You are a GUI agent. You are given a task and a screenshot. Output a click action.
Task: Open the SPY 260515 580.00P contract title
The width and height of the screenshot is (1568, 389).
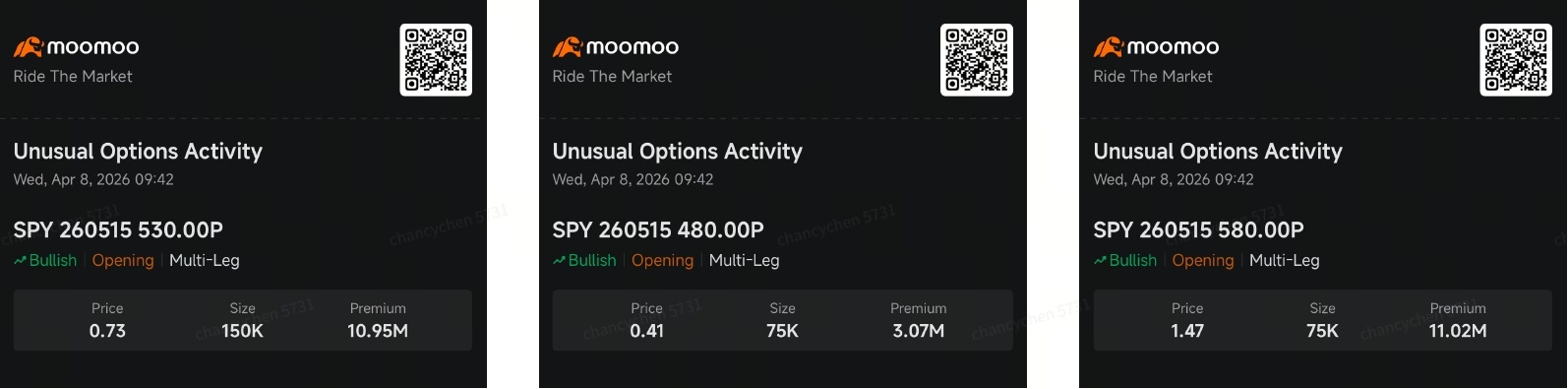[1198, 230]
